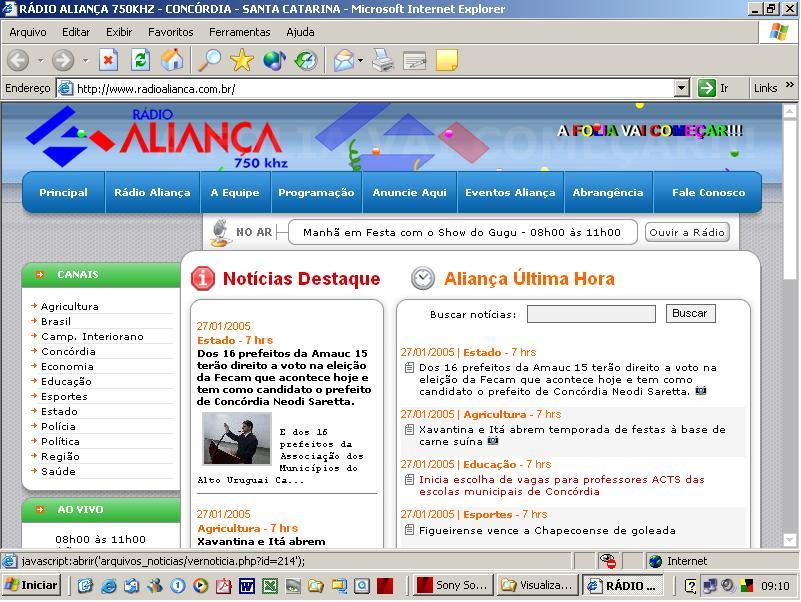Click the Stop loading toolbar icon
801x602 pixels.
(x=108, y=61)
